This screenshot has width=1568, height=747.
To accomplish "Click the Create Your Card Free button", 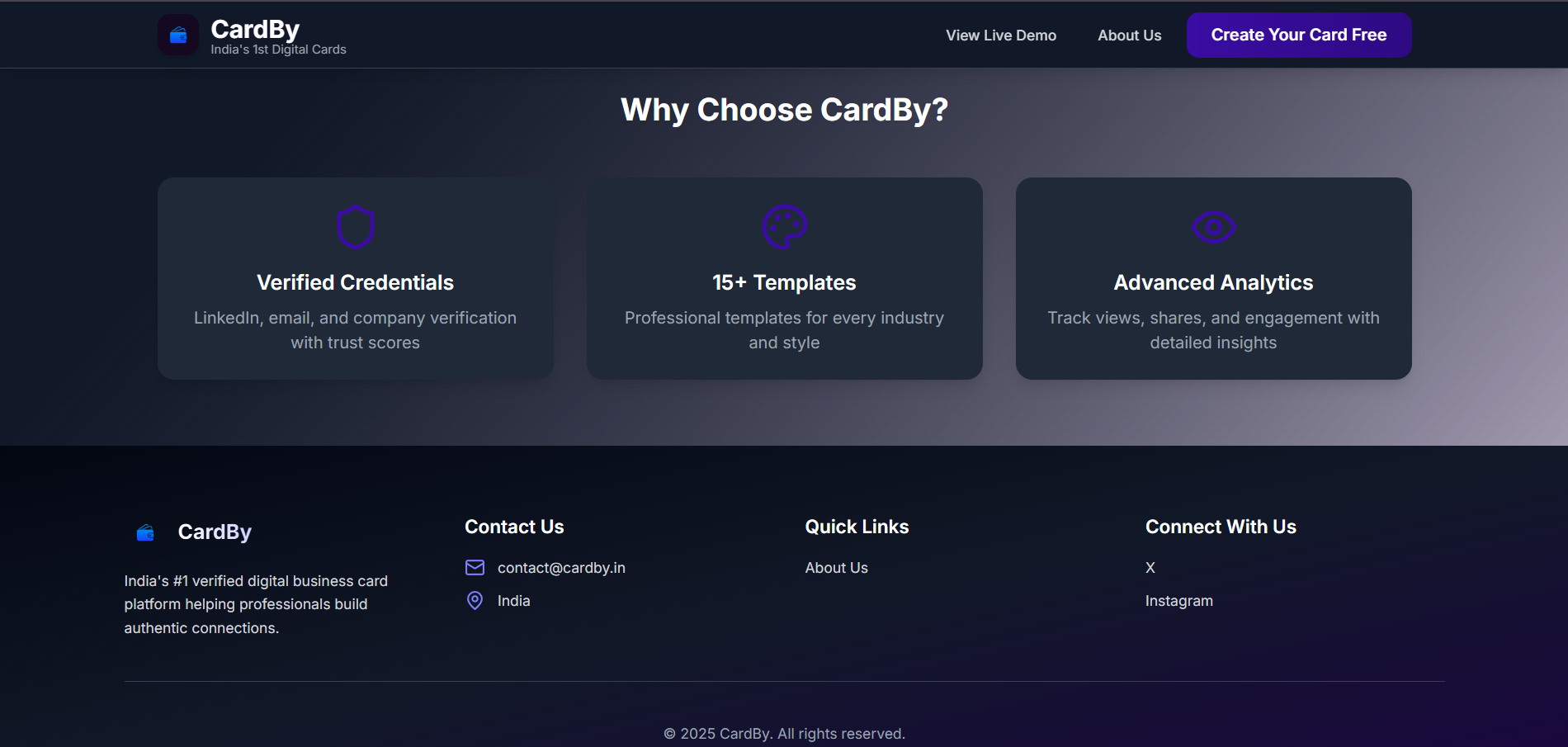I will point(1299,35).
